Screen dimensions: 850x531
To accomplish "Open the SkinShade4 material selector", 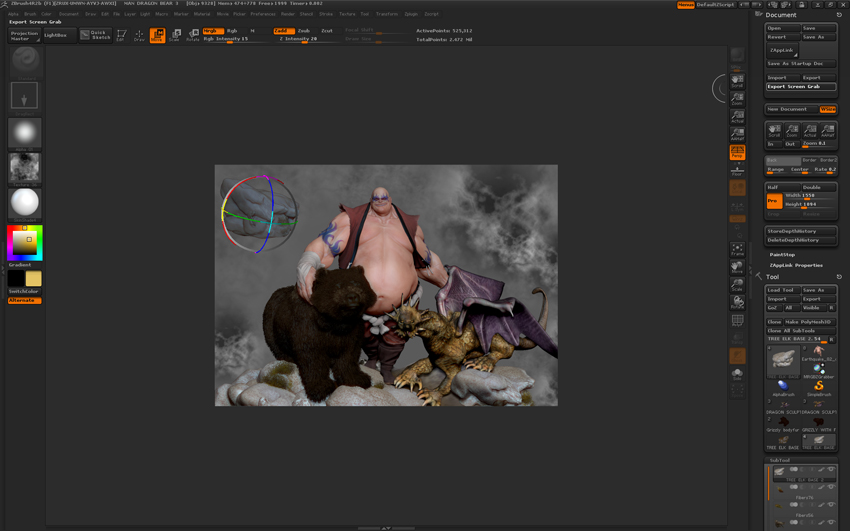I will 24,203.
